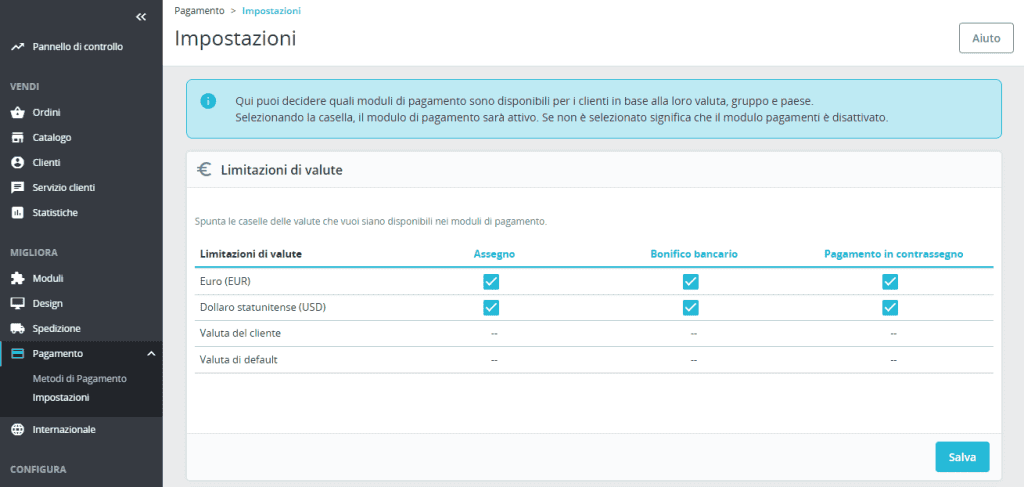Click the Design monitor icon

pyautogui.click(x=18, y=304)
